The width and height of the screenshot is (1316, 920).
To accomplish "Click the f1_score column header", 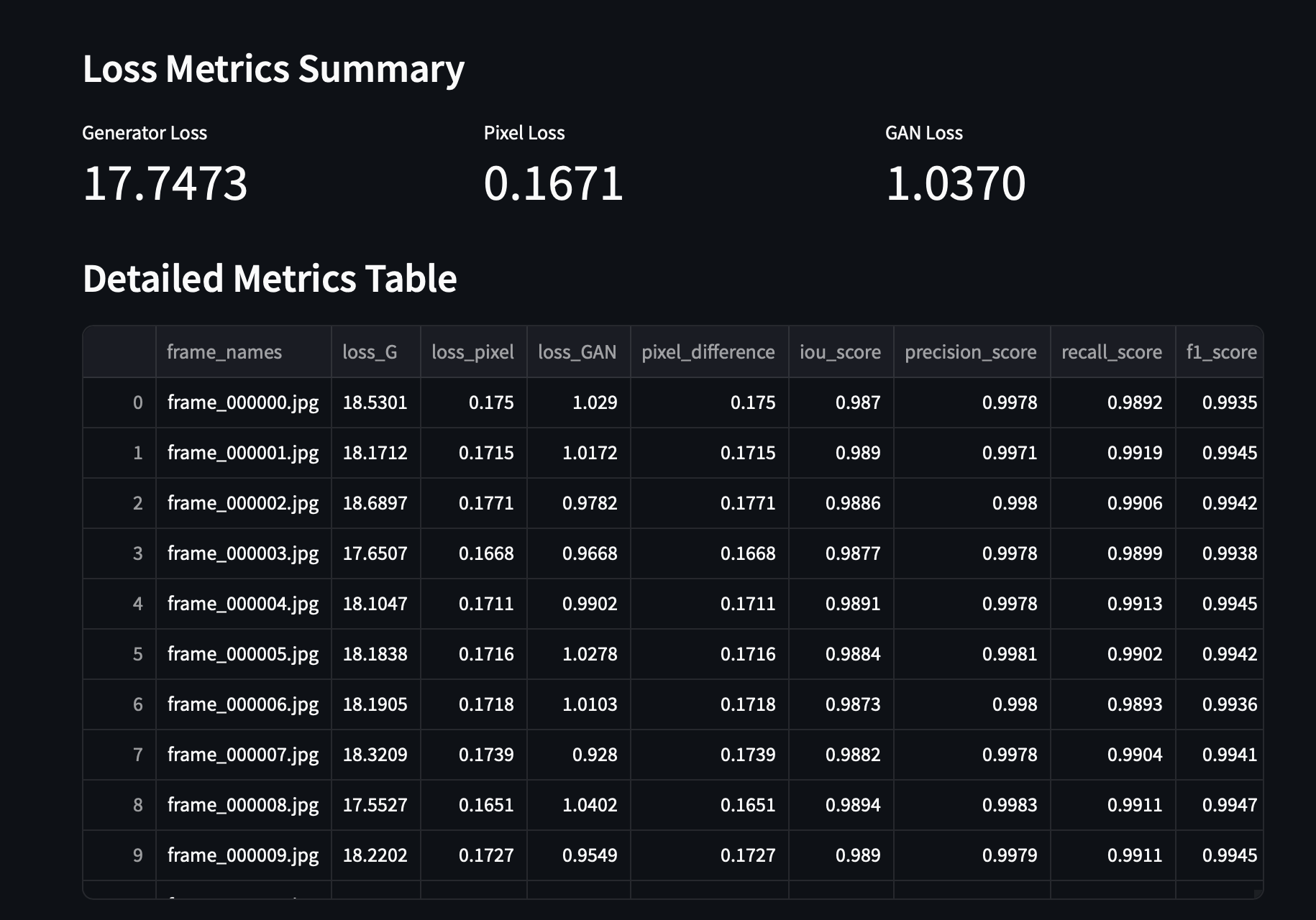I will (1221, 352).
